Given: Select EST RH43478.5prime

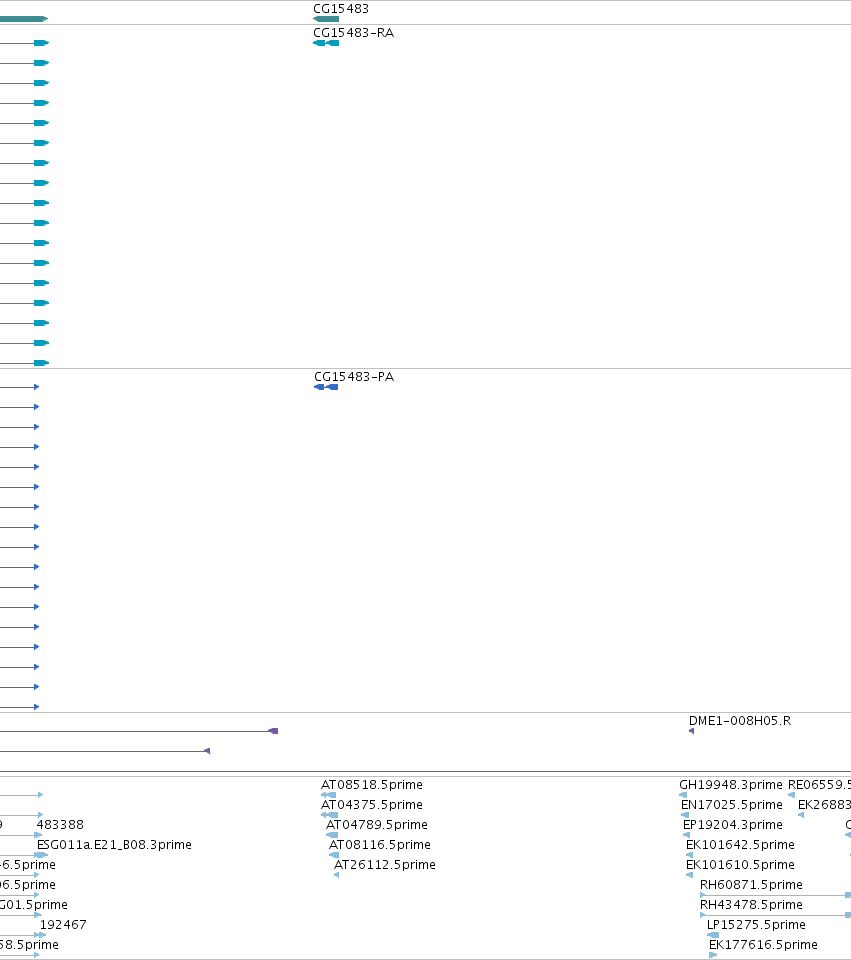Looking at the screenshot, I should click(751, 904).
